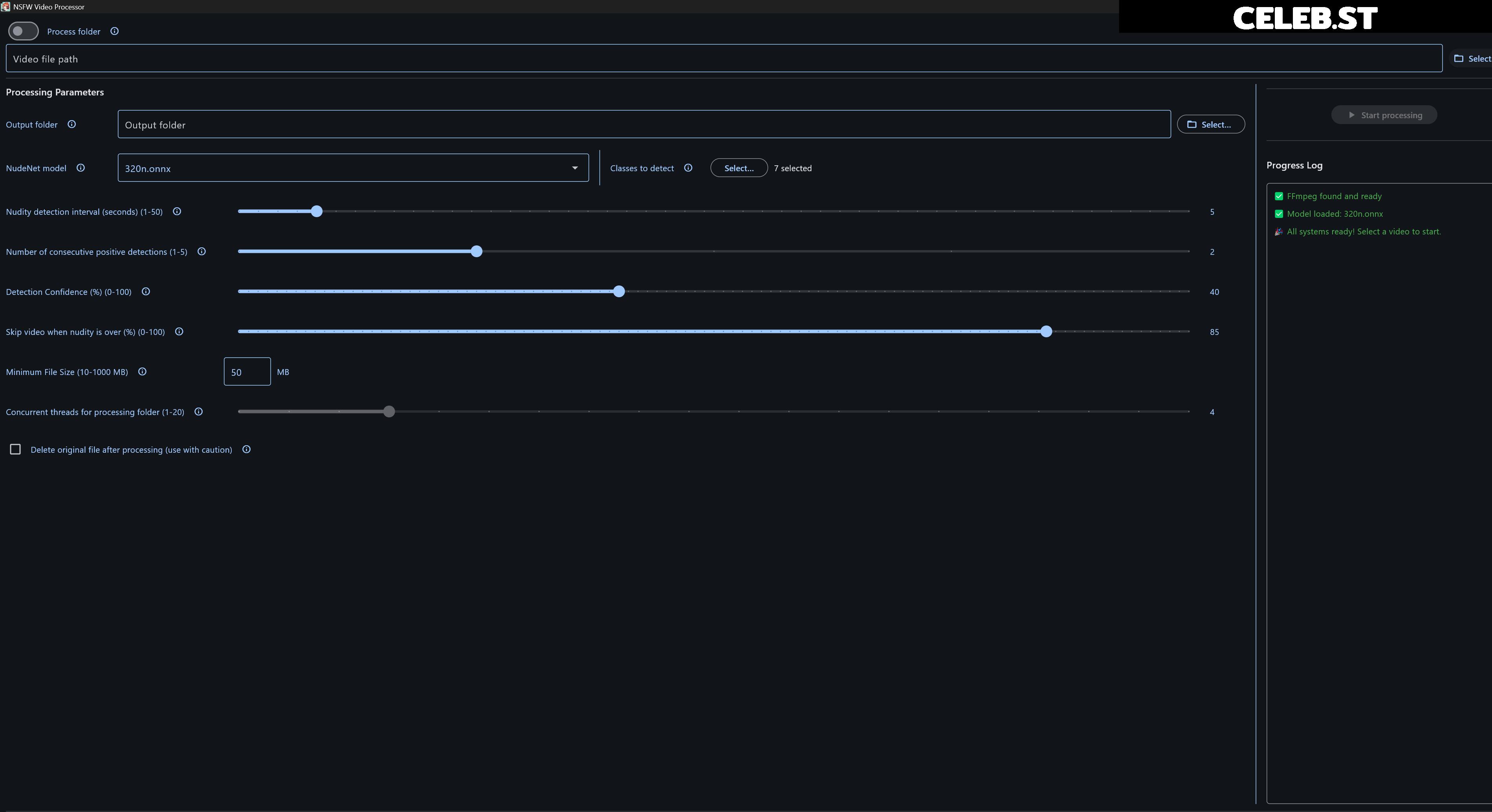The width and height of the screenshot is (1492, 812).
Task: Click info icon for Minimum File Size
Action: point(143,372)
